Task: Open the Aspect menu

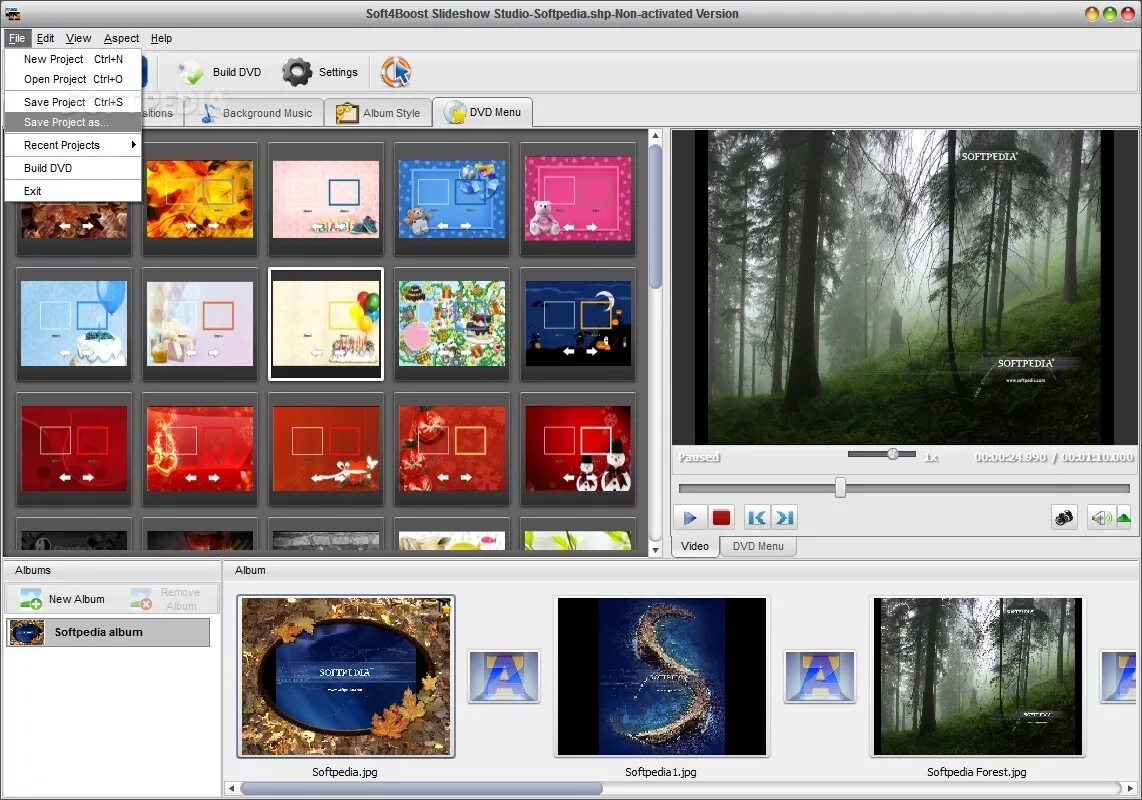Action: (x=122, y=39)
